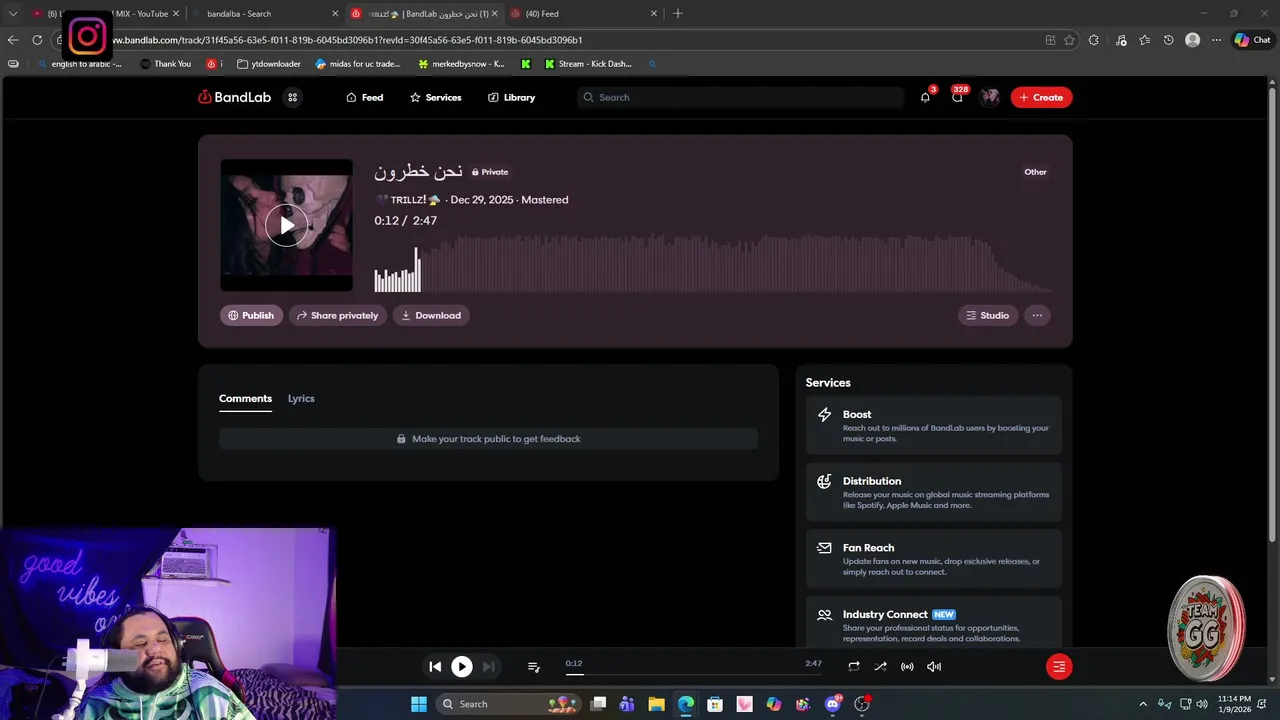Open the BandLab home logo
Image resolution: width=1280 pixels, height=720 pixels.
pyautogui.click(x=234, y=97)
